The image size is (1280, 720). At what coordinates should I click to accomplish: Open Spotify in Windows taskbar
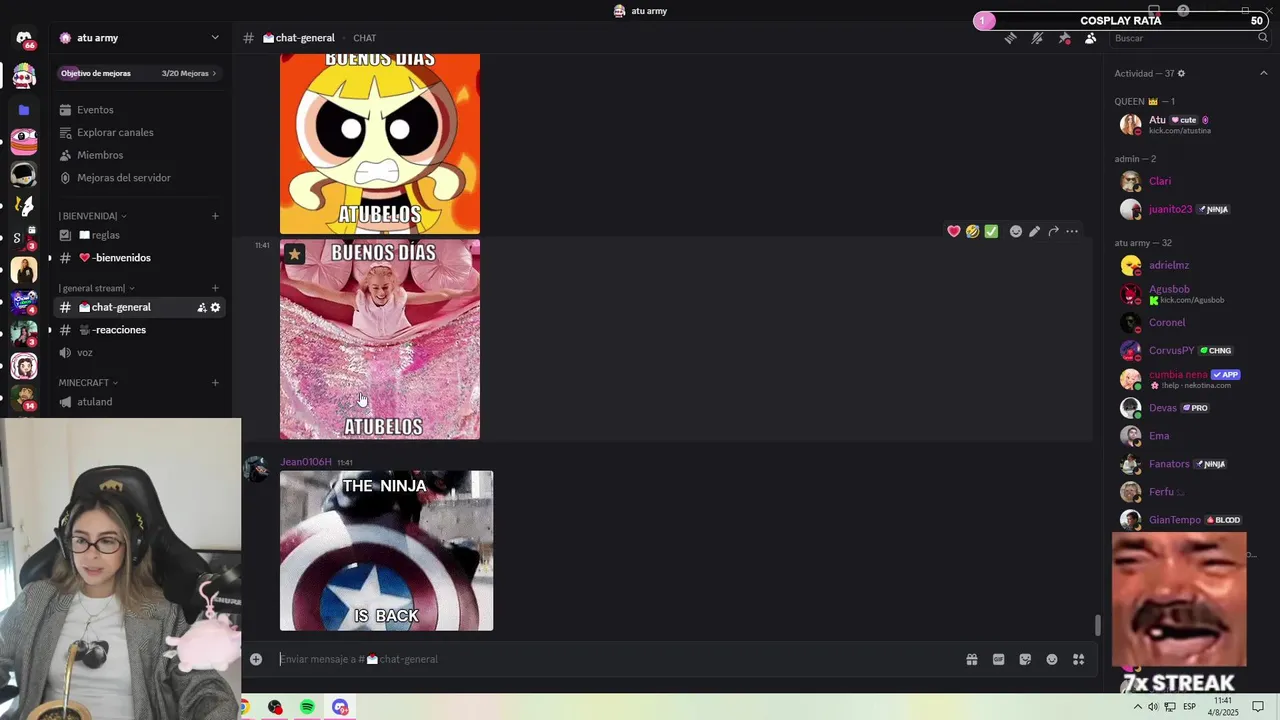click(307, 707)
